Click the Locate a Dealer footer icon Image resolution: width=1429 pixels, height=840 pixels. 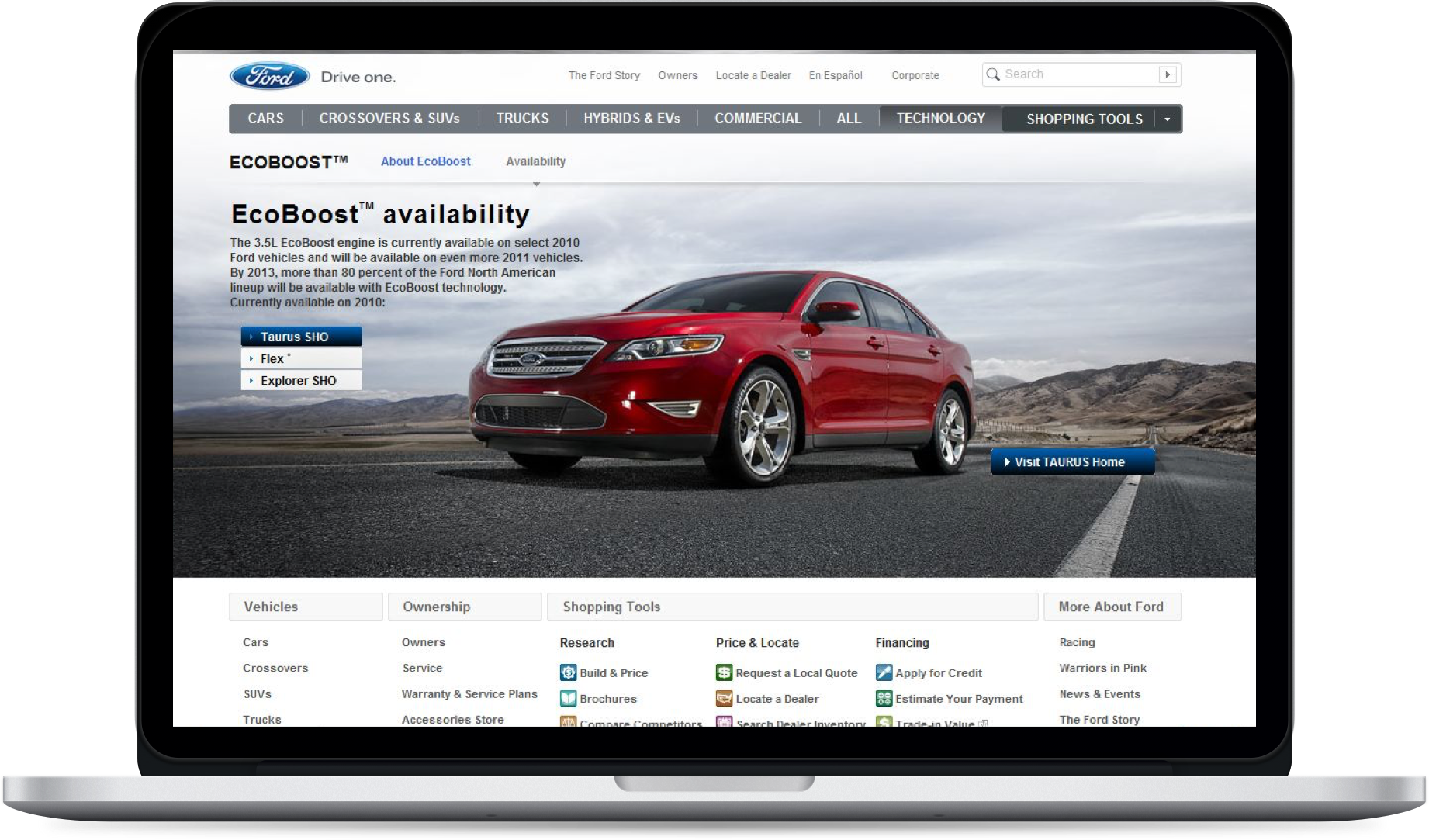click(x=724, y=698)
